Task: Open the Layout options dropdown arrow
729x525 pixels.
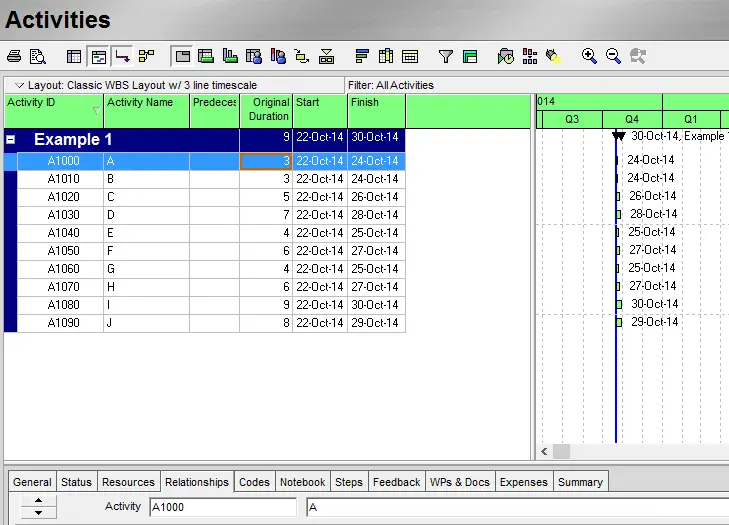Action: point(19,86)
